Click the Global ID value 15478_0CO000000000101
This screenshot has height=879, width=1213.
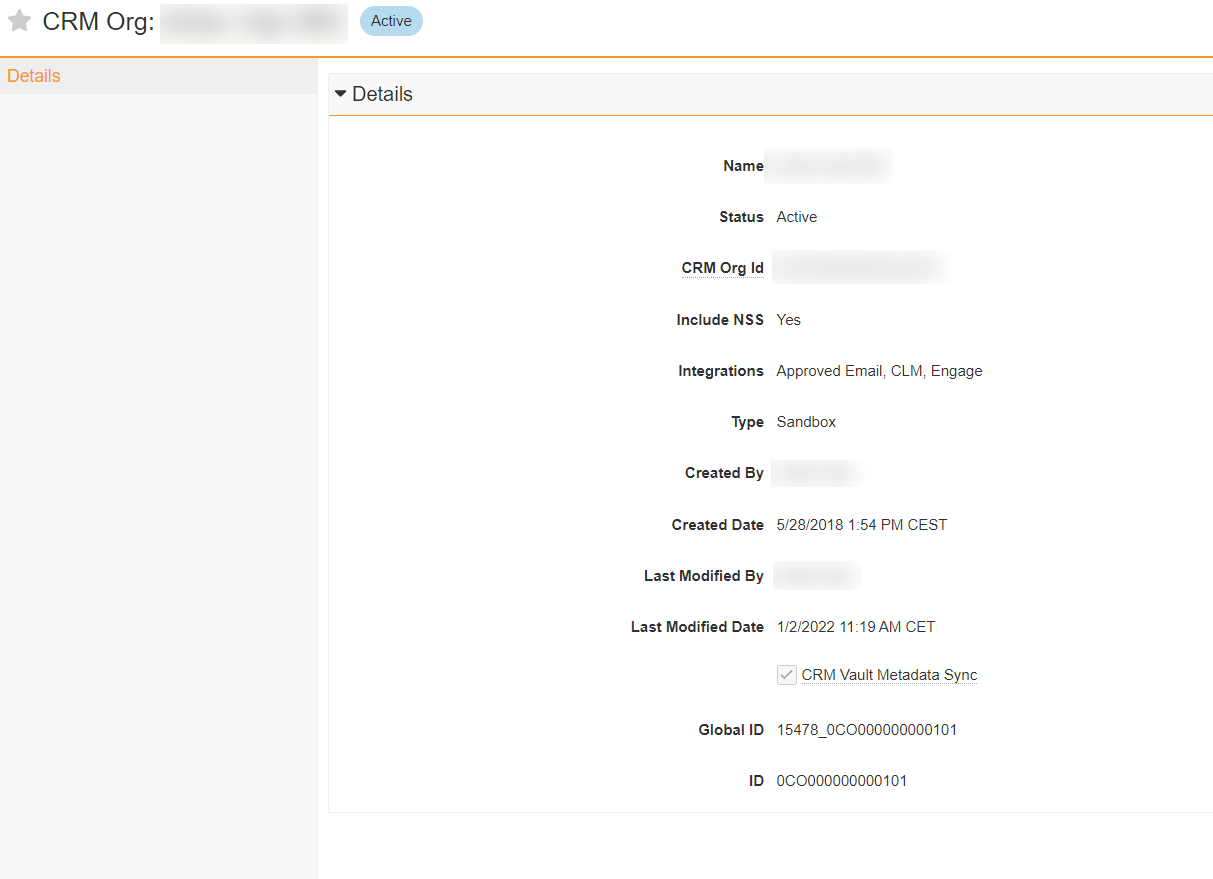pos(866,730)
